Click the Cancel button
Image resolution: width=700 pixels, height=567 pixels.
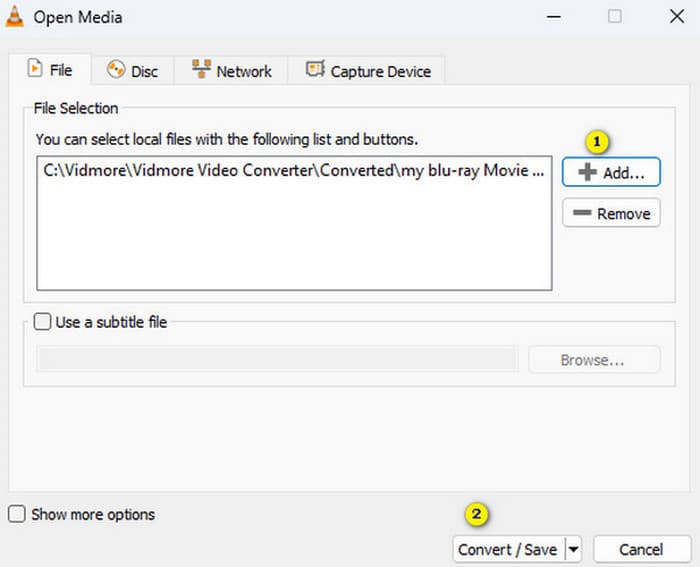tap(641, 549)
